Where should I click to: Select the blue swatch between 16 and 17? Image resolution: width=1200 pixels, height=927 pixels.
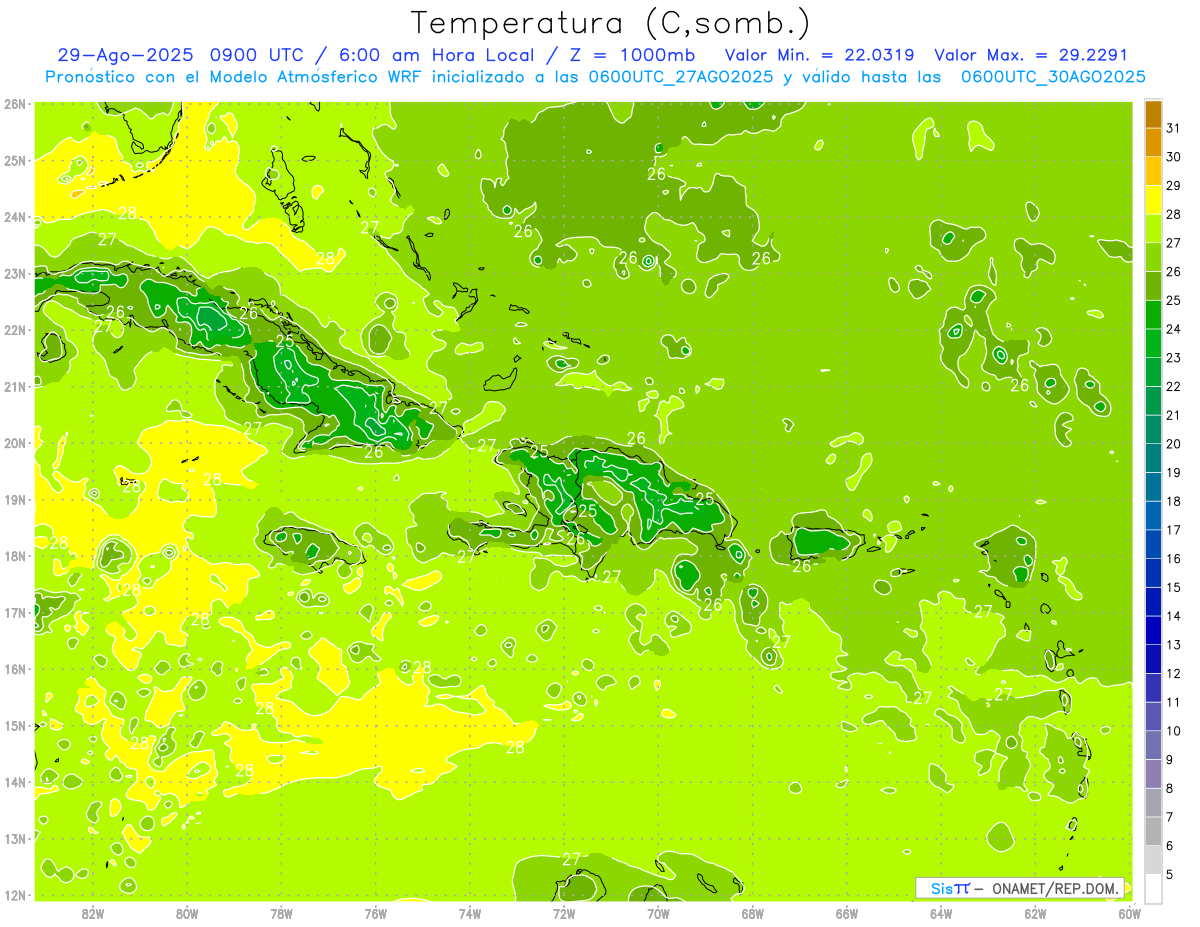[x=1153, y=544]
